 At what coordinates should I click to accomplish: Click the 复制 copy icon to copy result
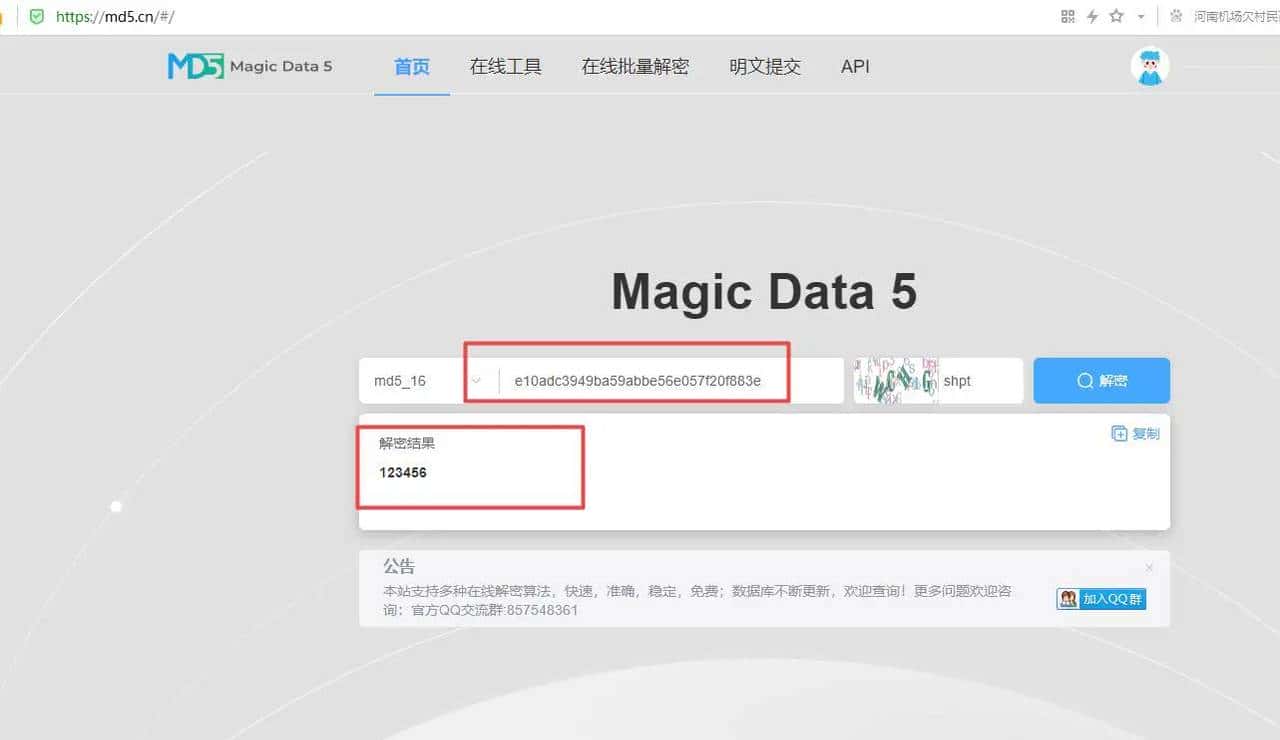(x=1119, y=433)
